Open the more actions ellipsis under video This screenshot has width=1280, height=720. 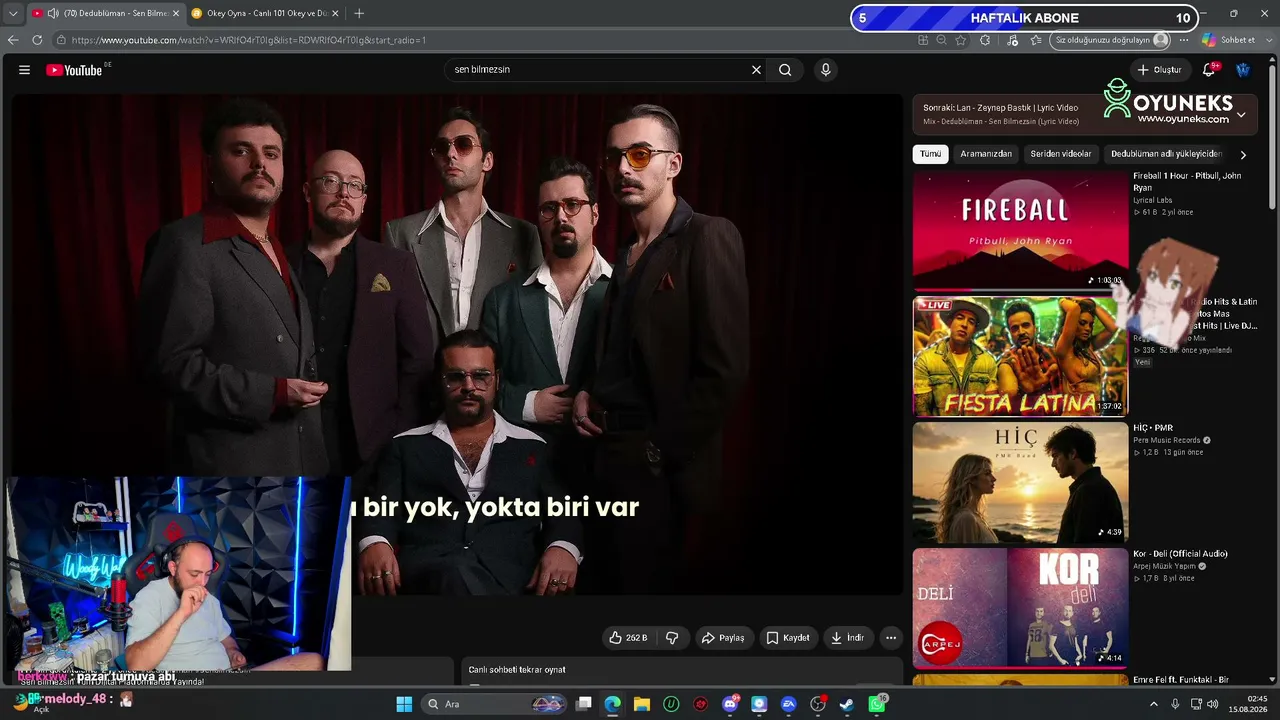coord(891,638)
